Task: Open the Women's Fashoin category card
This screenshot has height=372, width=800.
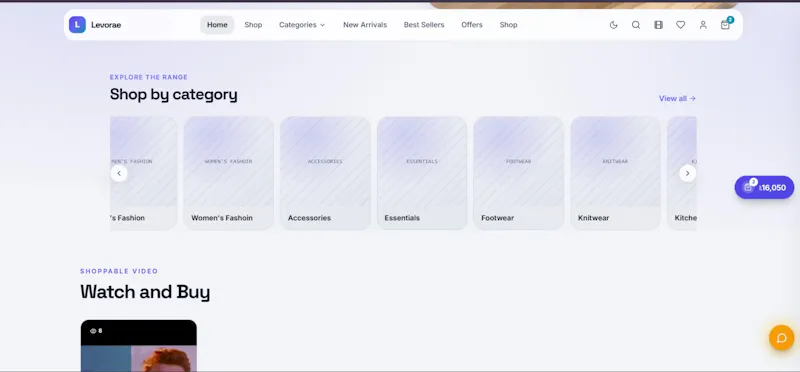Action: point(229,173)
